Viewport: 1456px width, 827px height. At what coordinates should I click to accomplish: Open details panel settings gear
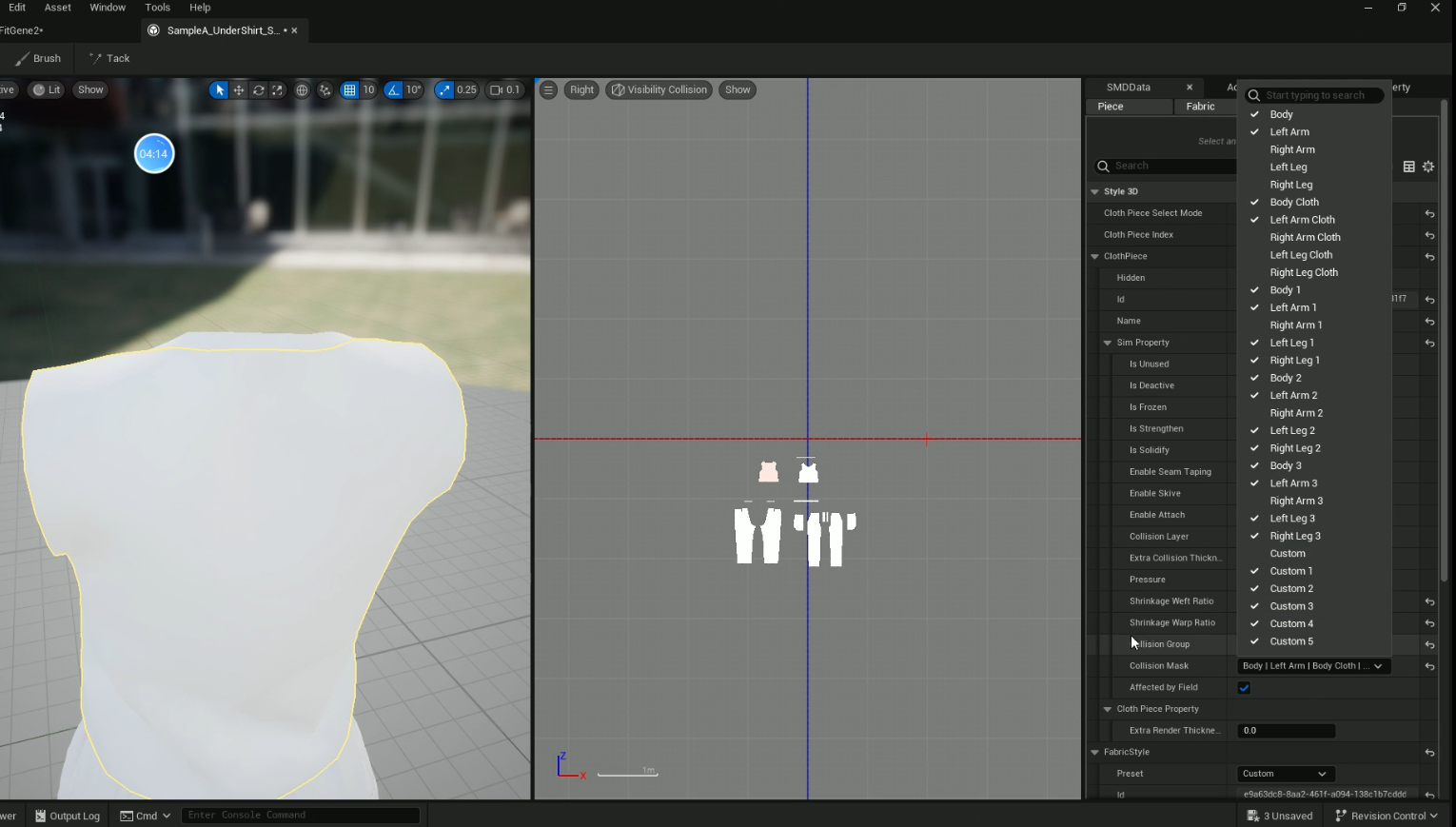[1428, 167]
